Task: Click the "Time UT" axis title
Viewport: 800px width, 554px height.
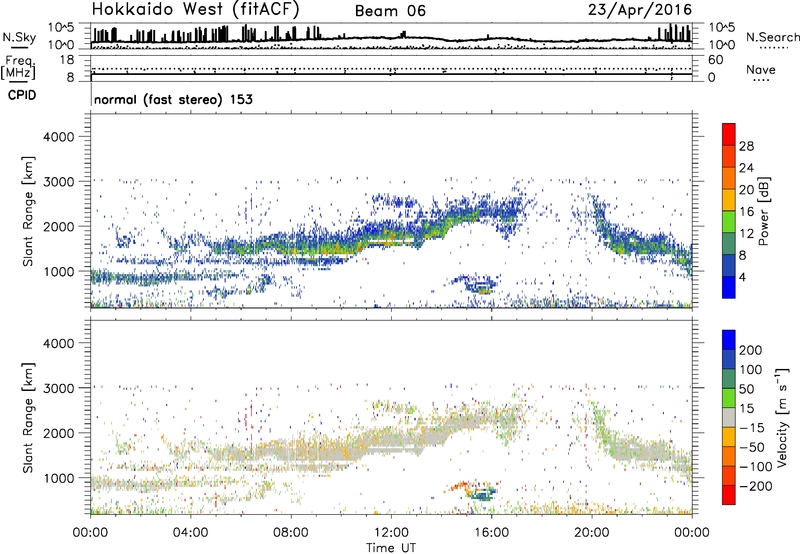Action: pos(391,548)
